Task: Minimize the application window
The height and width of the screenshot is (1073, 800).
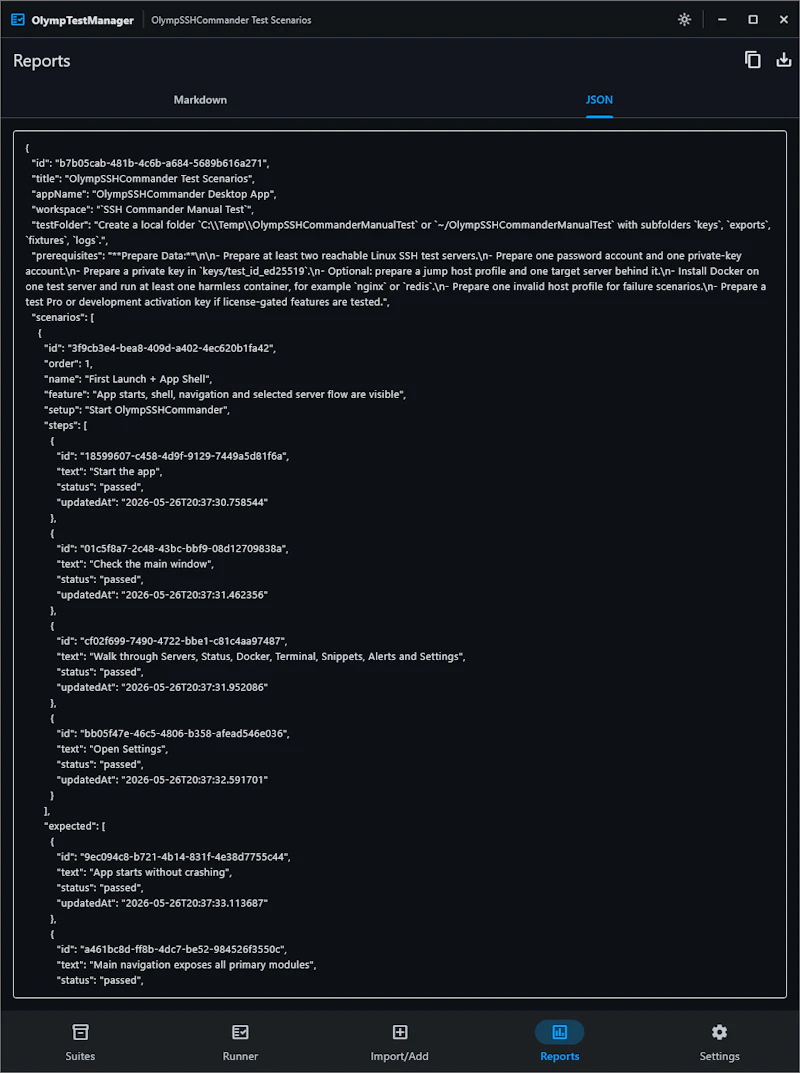Action: (x=722, y=19)
